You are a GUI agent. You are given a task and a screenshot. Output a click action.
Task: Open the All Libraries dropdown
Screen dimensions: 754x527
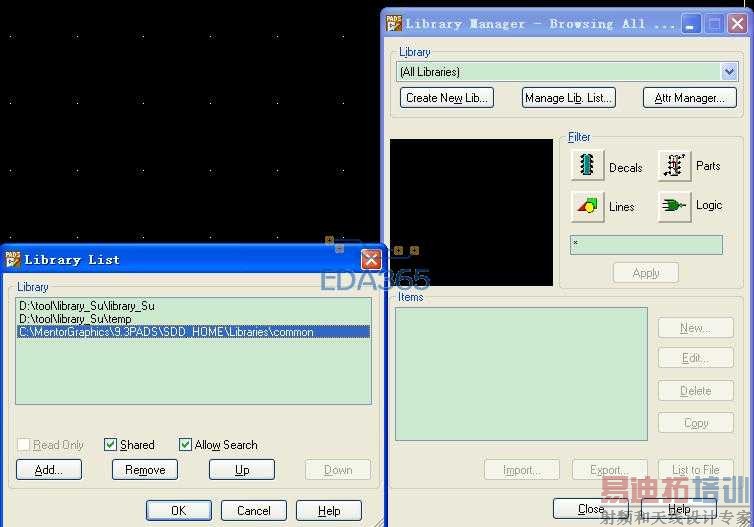[x=729, y=72]
